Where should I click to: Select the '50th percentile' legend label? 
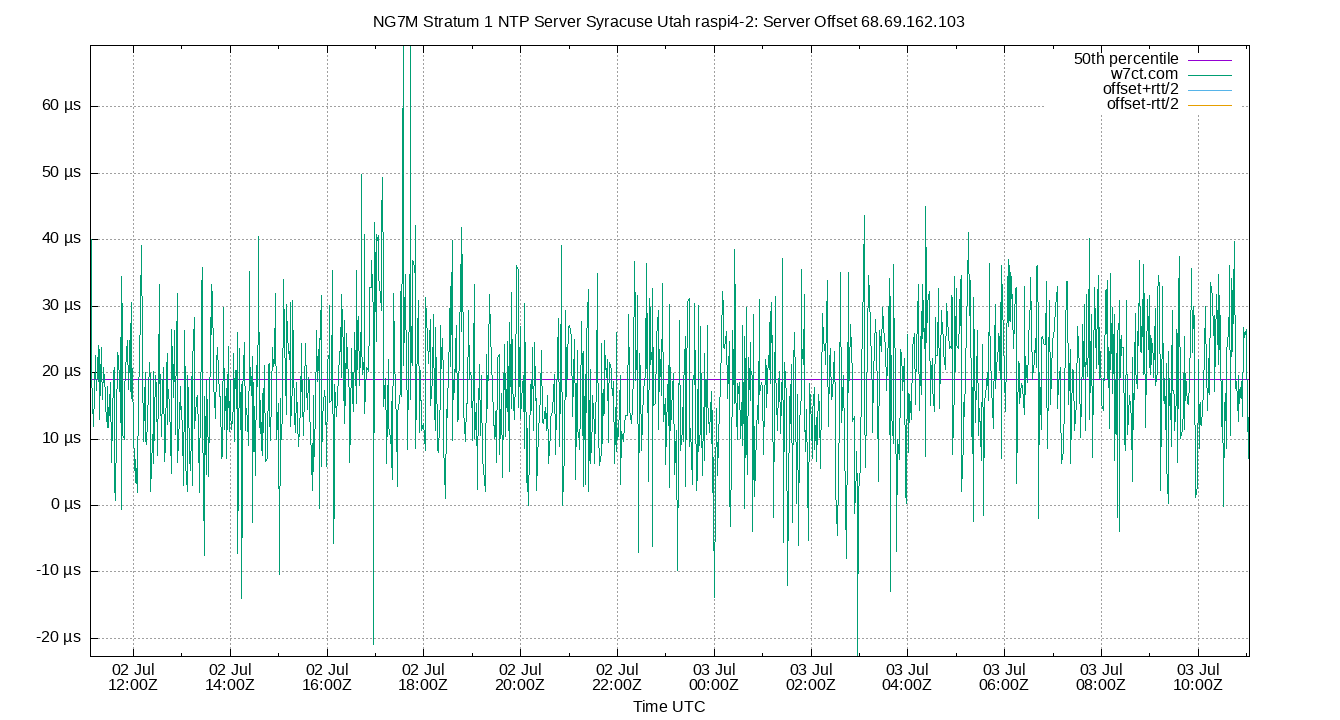[1126, 59]
